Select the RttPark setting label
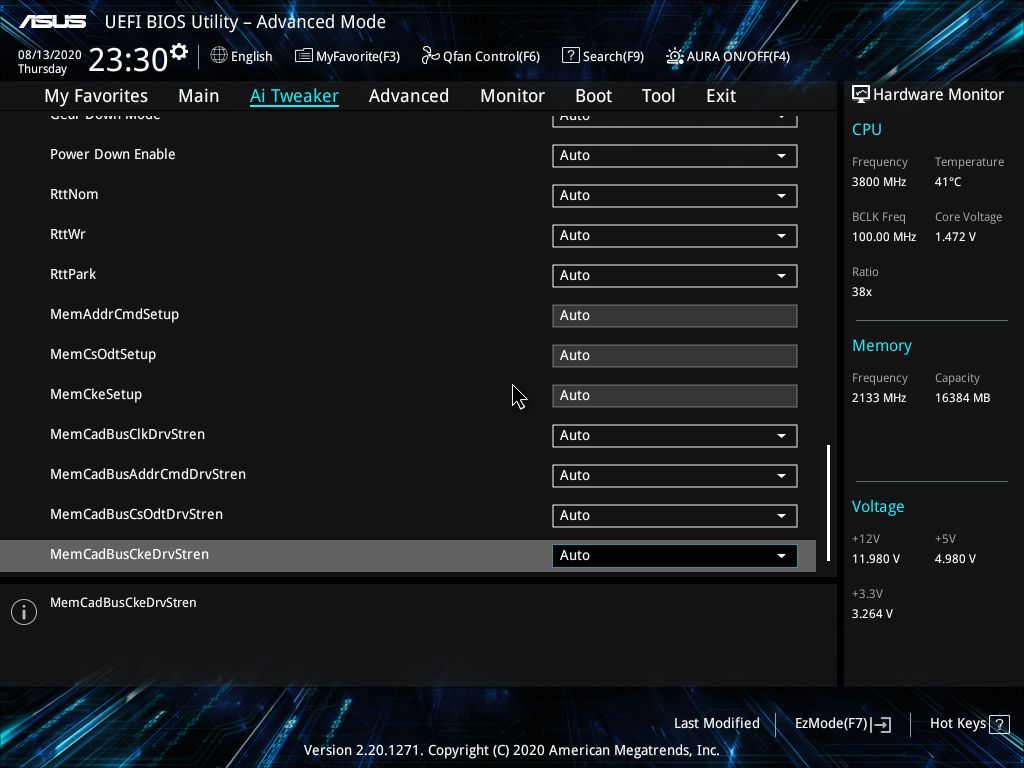Screen dimensions: 1024x768 [72, 274]
